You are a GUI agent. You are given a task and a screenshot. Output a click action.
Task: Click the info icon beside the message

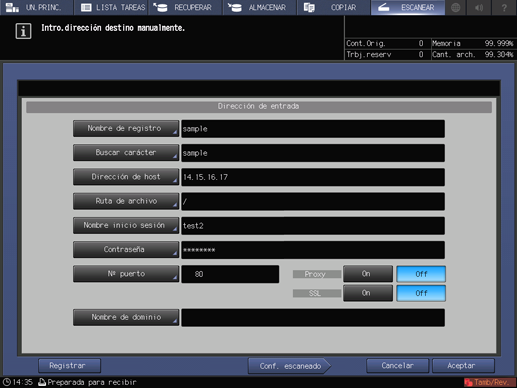(x=23, y=31)
